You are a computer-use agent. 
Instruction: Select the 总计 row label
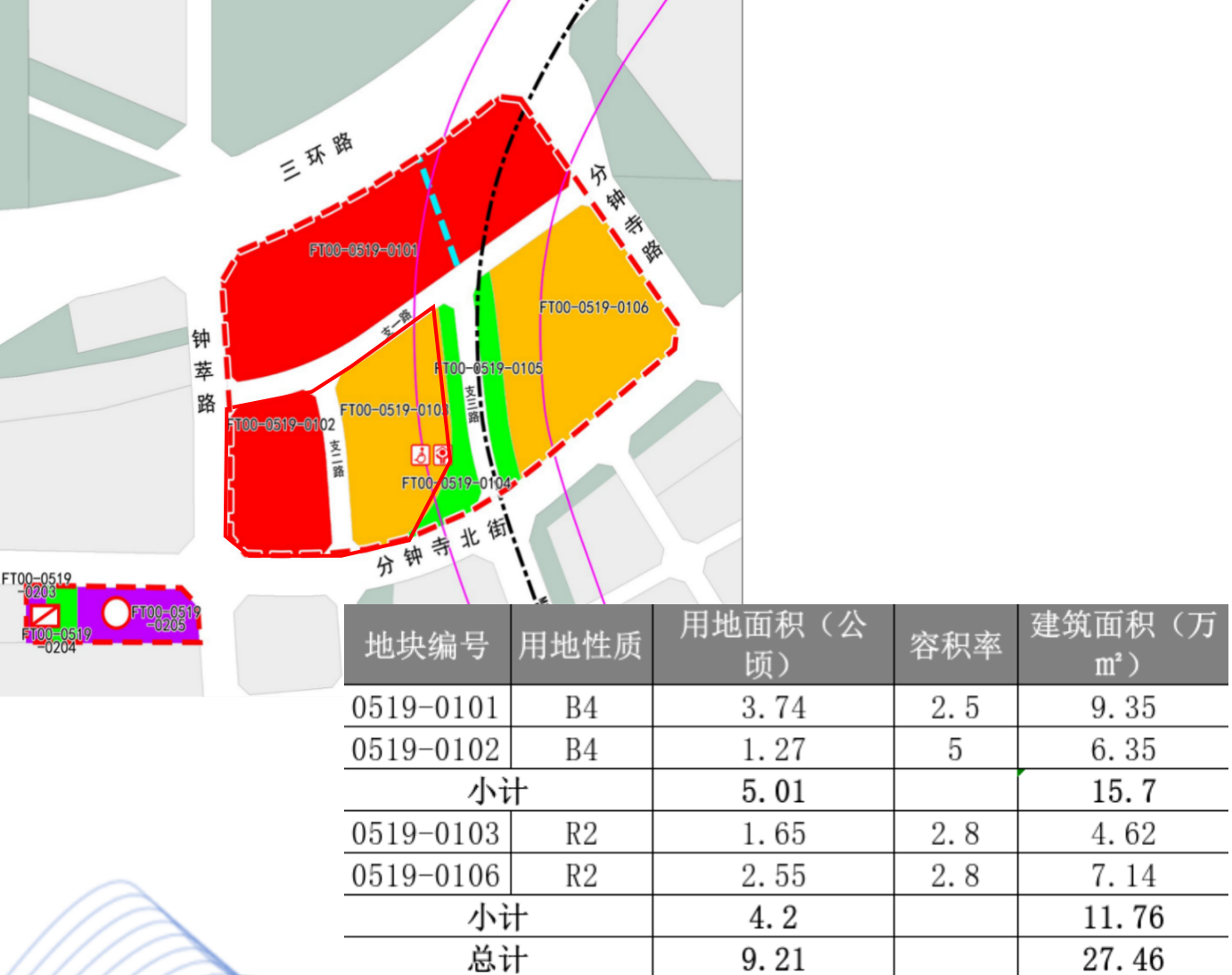point(497,959)
